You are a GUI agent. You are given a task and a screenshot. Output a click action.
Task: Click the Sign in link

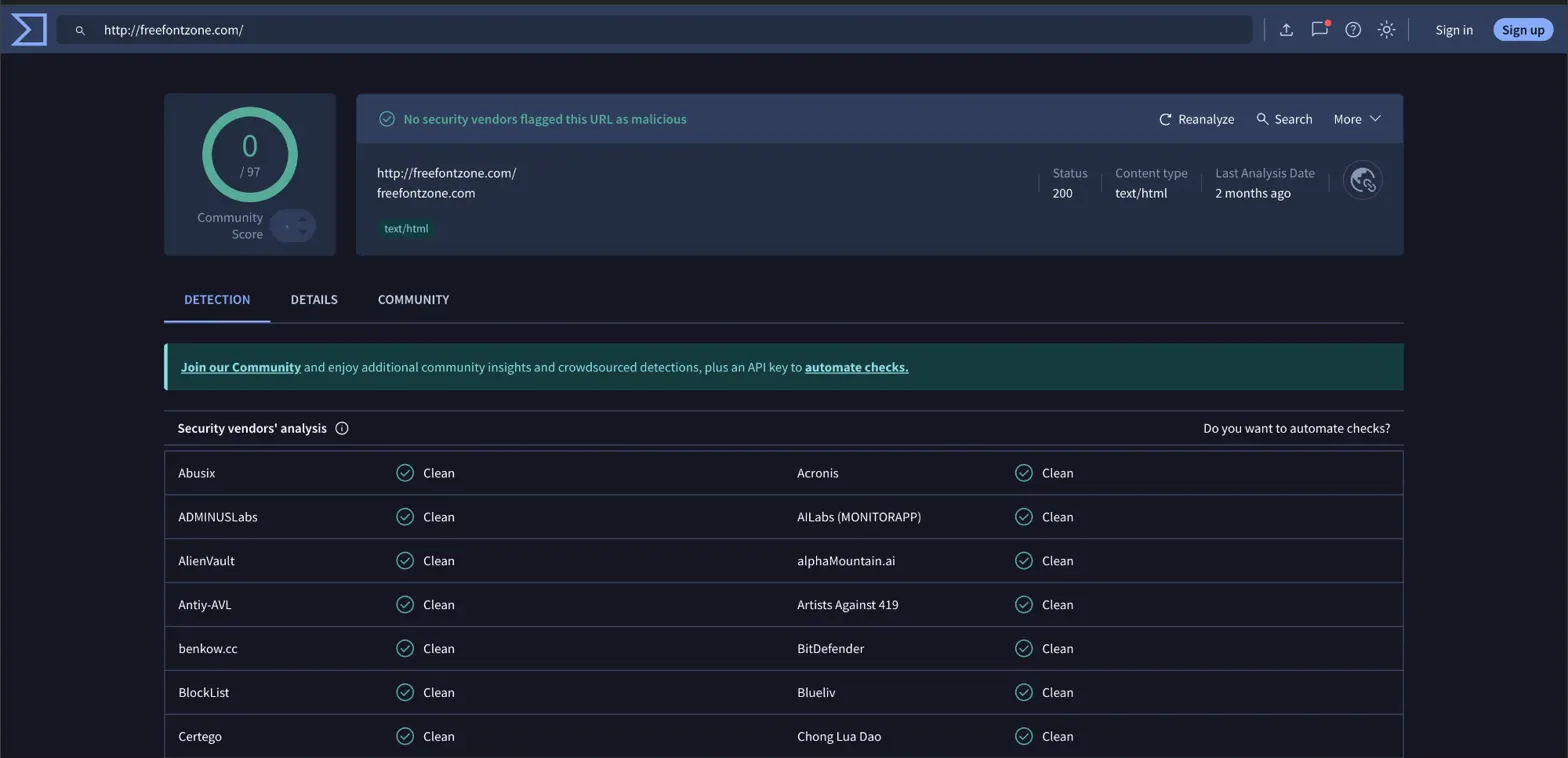[x=1453, y=30]
